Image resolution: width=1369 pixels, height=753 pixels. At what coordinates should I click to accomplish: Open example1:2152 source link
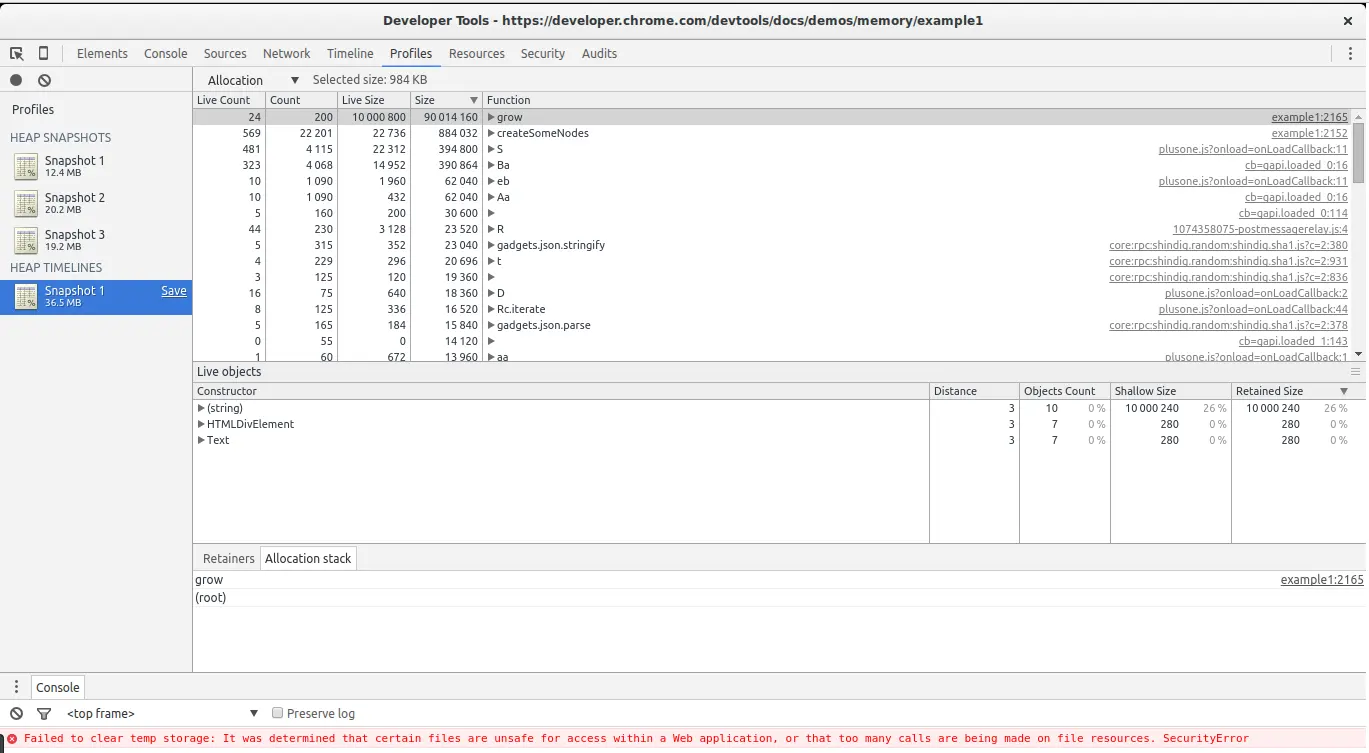pos(1309,133)
